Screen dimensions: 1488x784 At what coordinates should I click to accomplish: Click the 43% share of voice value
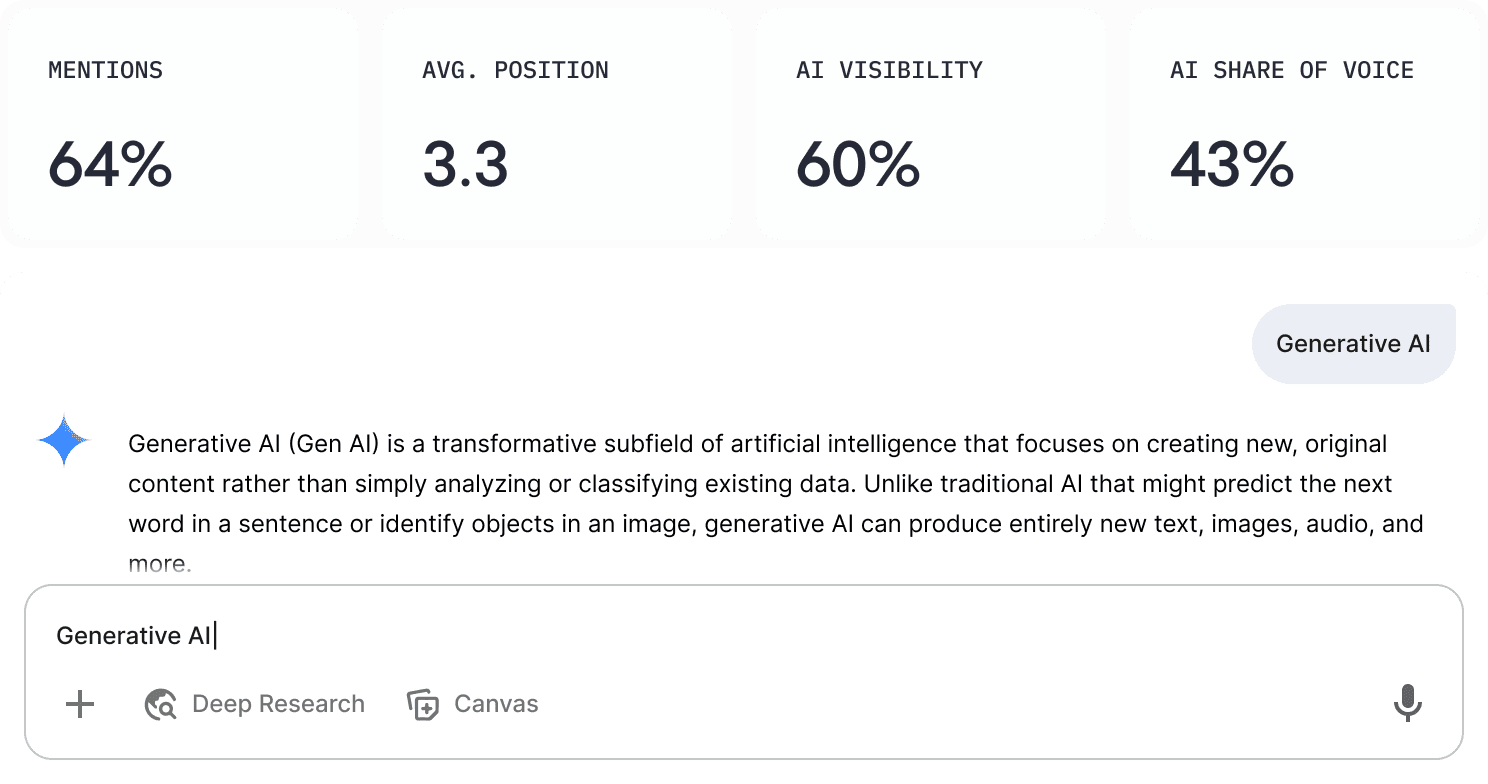(1232, 164)
